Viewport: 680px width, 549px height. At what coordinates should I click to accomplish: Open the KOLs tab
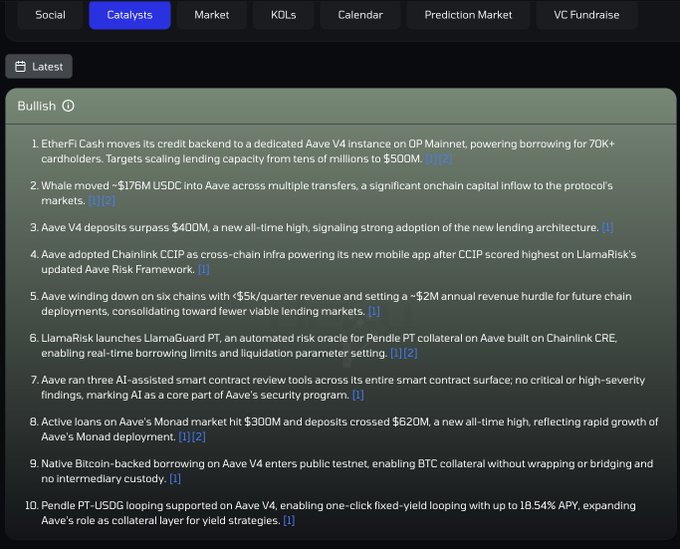(283, 15)
